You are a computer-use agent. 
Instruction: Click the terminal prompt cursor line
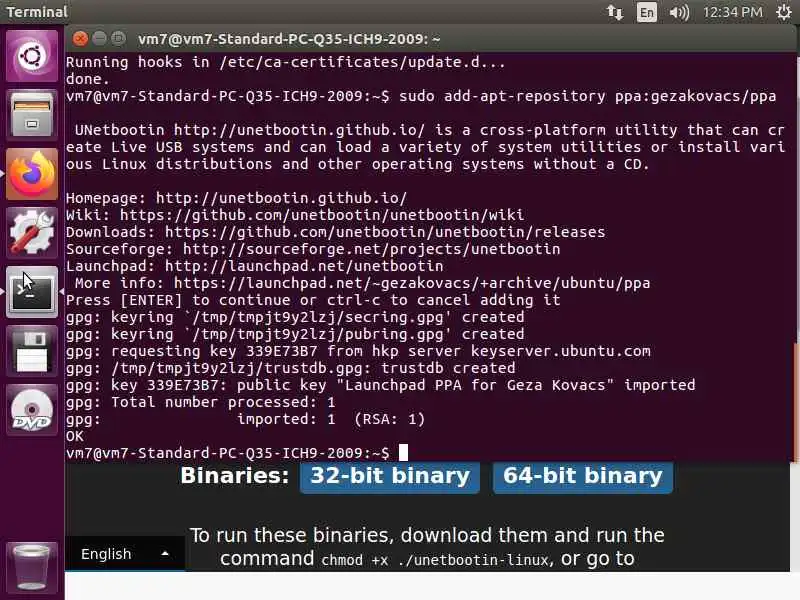(x=237, y=453)
